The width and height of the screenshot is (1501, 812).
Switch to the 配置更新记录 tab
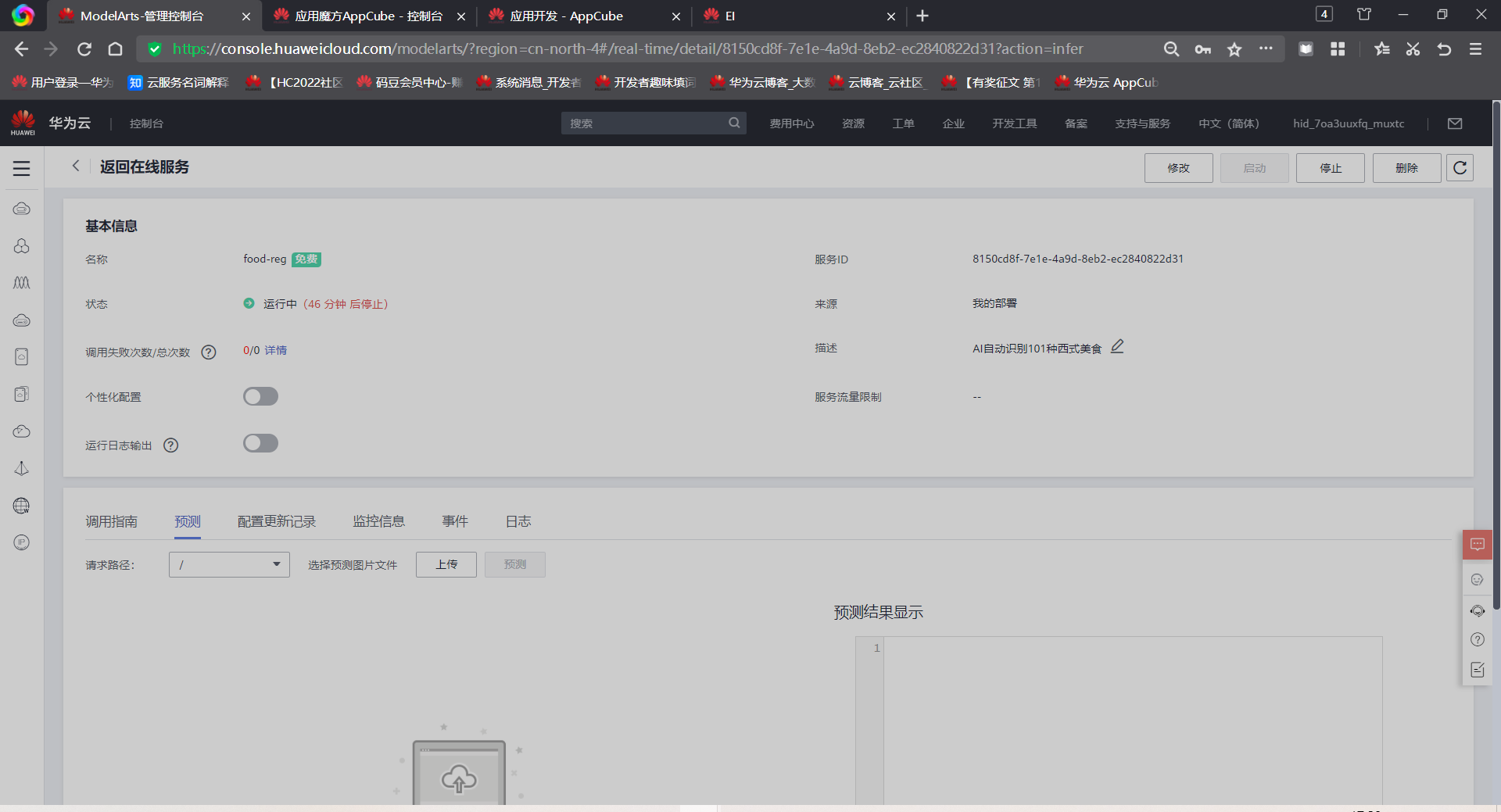coord(277,521)
